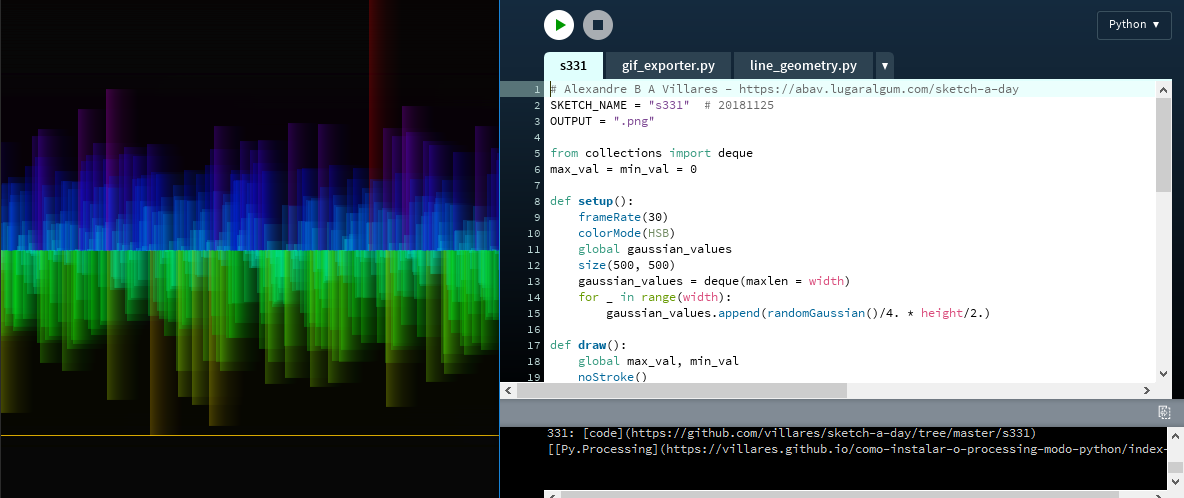Click the copy console output icon
The image size is (1184, 498).
[1164, 412]
